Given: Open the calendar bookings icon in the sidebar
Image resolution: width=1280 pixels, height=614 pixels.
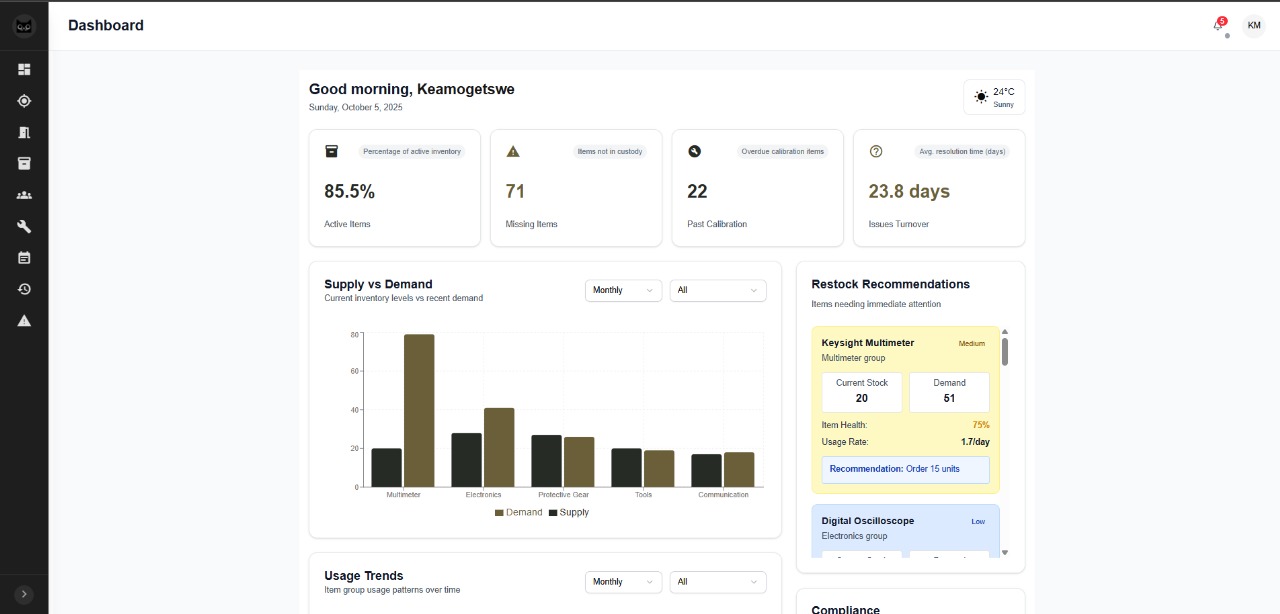Looking at the screenshot, I should click(x=23, y=257).
